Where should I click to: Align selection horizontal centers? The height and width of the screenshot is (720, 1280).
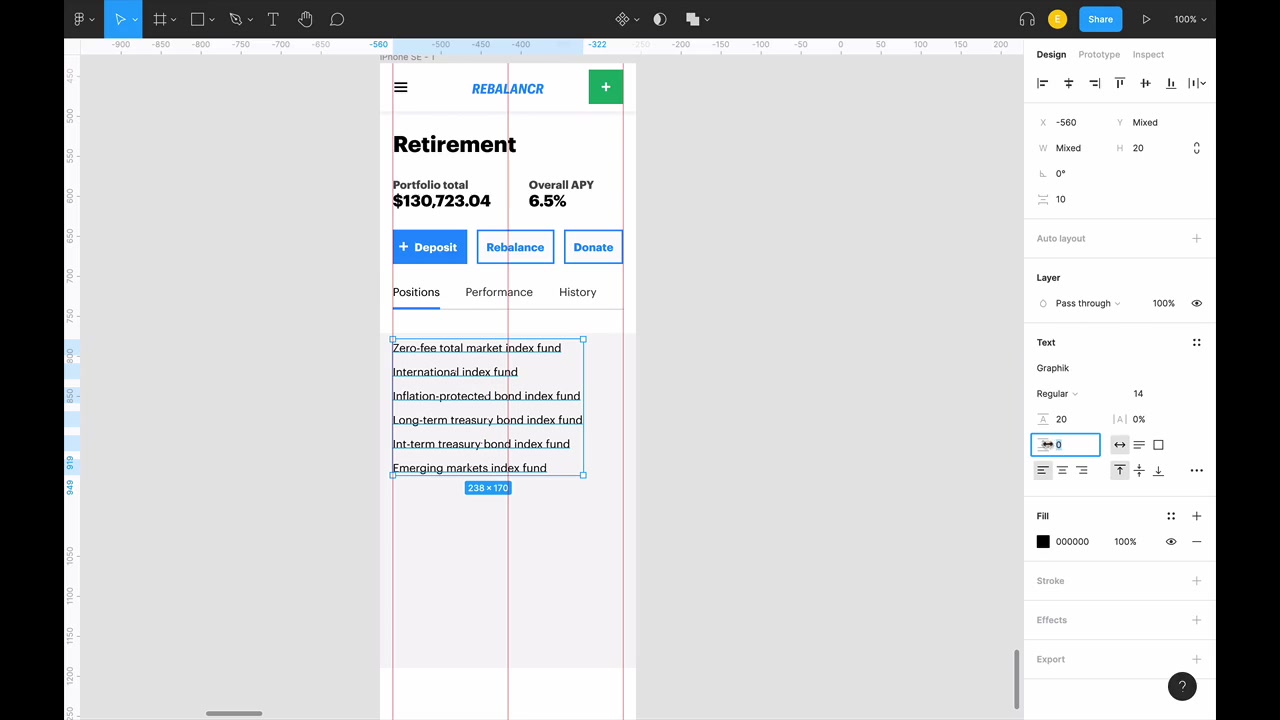tap(1069, 83)
